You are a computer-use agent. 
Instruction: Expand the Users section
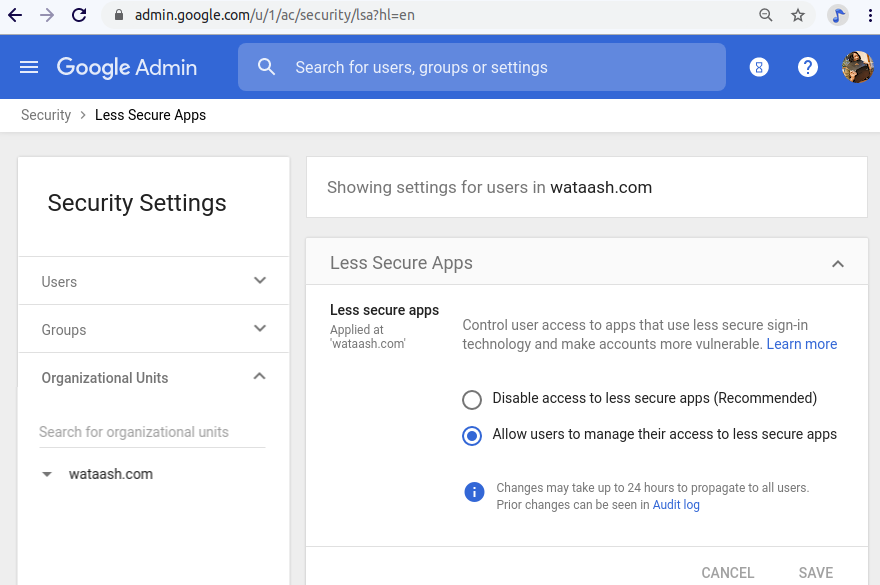260,281
